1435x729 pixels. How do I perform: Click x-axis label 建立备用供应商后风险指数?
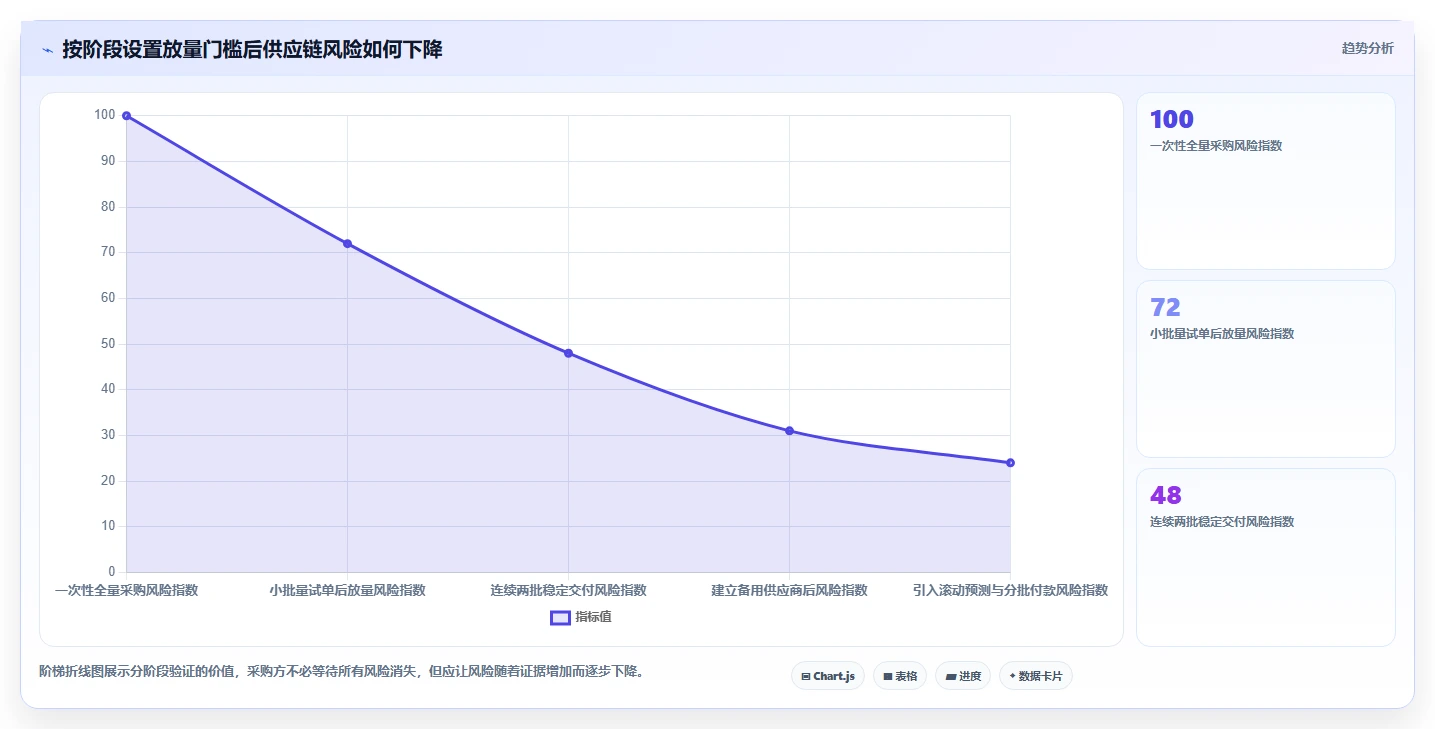[789, 591]
